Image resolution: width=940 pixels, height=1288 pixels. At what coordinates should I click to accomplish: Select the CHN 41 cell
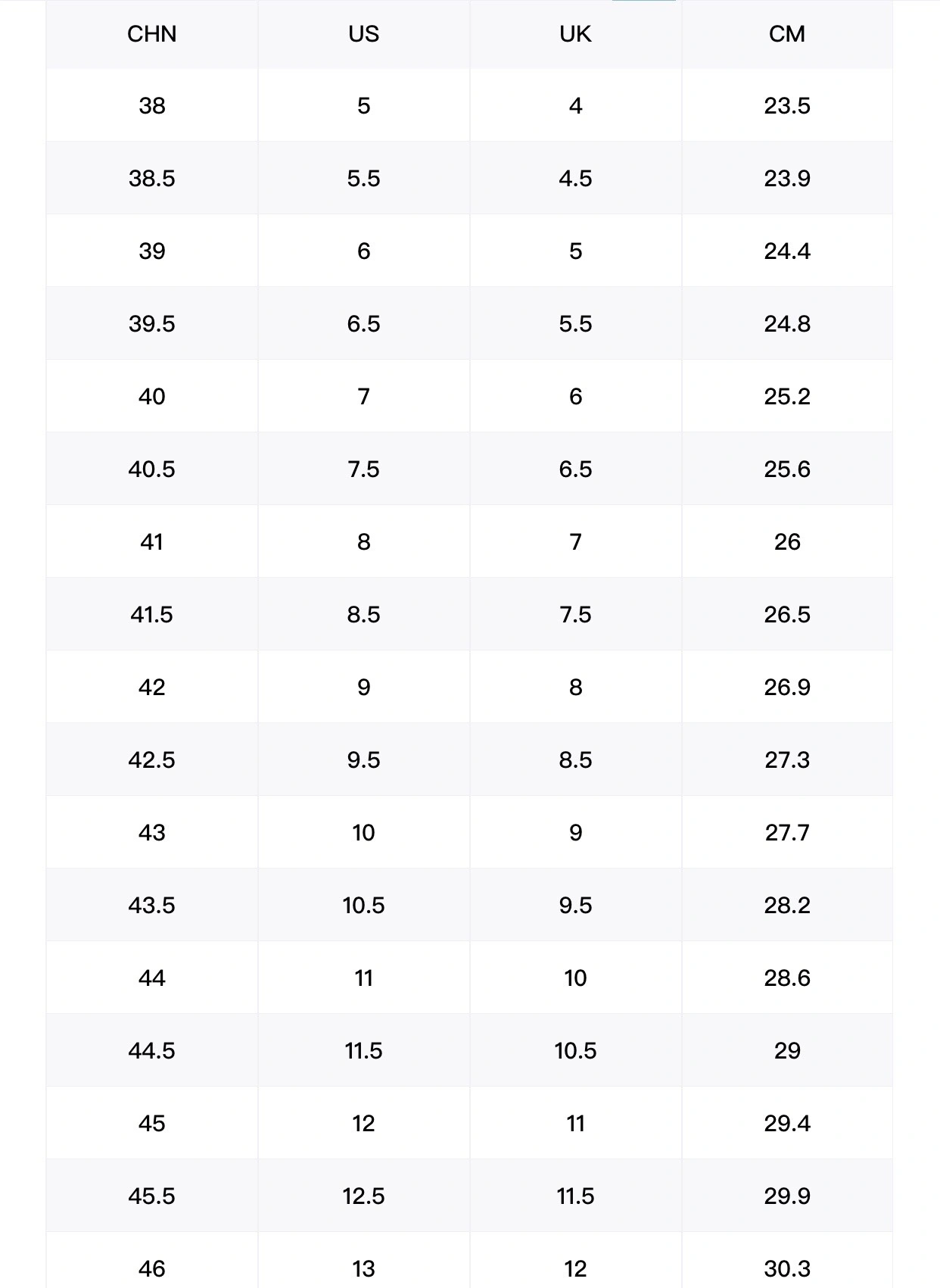coord(151,541)
